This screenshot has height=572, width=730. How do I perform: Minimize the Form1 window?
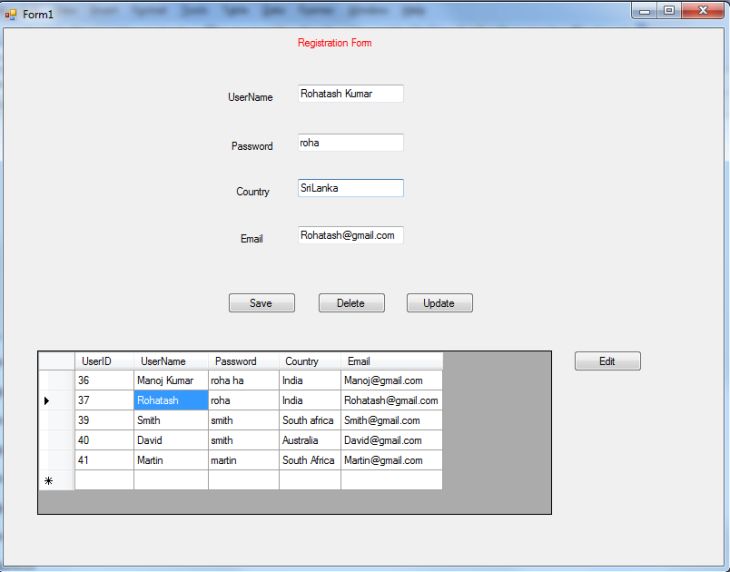644,11
